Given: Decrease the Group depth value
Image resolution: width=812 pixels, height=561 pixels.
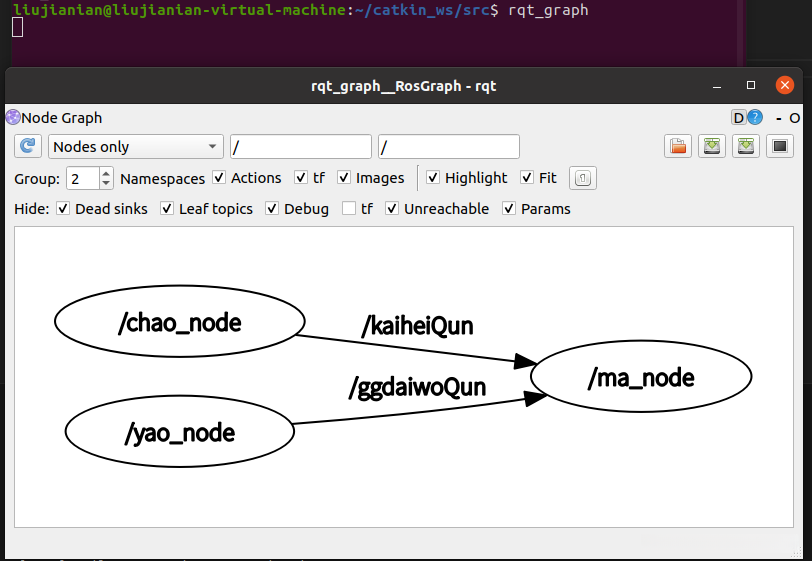Looking at the screenshot, I should click(x=106, y=184).
